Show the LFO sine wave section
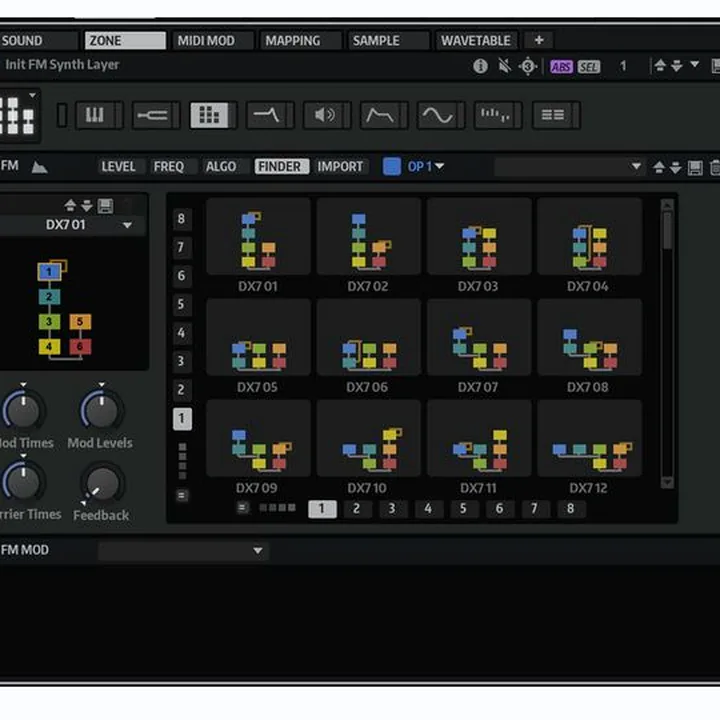This screenshot has width=720, height=720. click(438, 115)
